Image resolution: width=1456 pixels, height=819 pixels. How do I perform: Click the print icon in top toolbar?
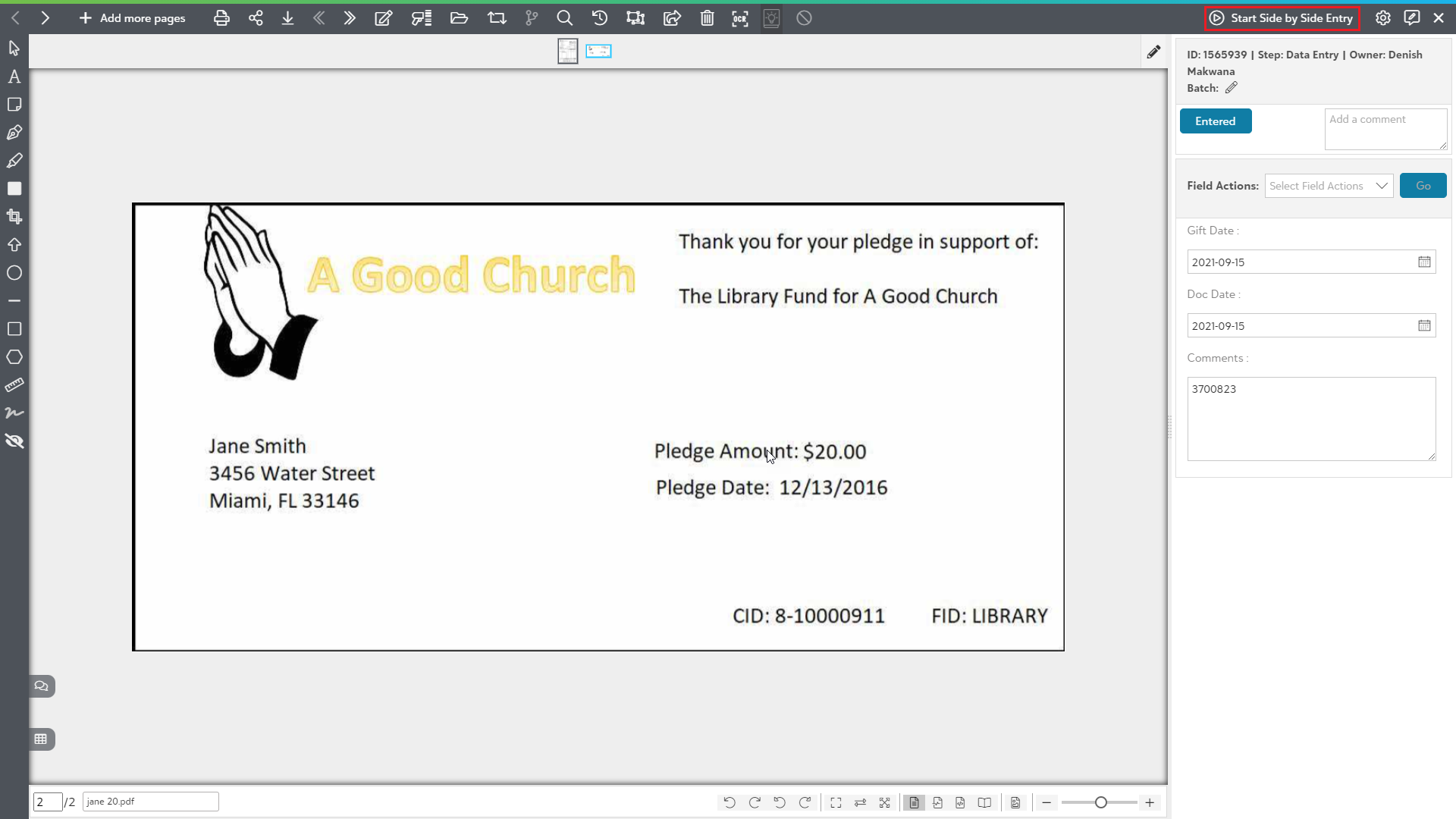point(221,18)
